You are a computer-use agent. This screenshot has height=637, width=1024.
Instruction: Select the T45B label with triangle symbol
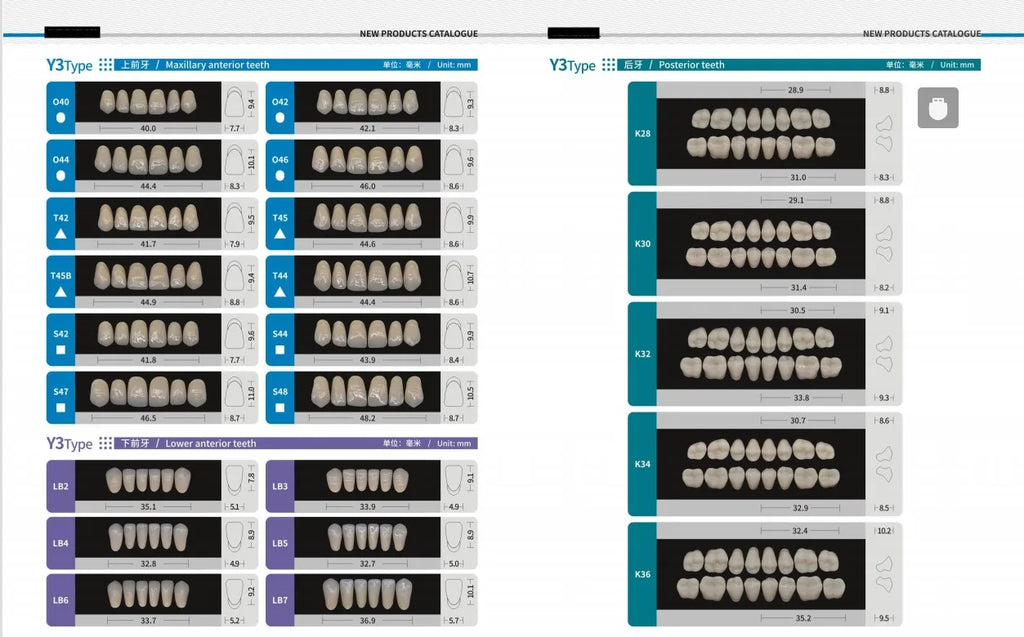61,282
